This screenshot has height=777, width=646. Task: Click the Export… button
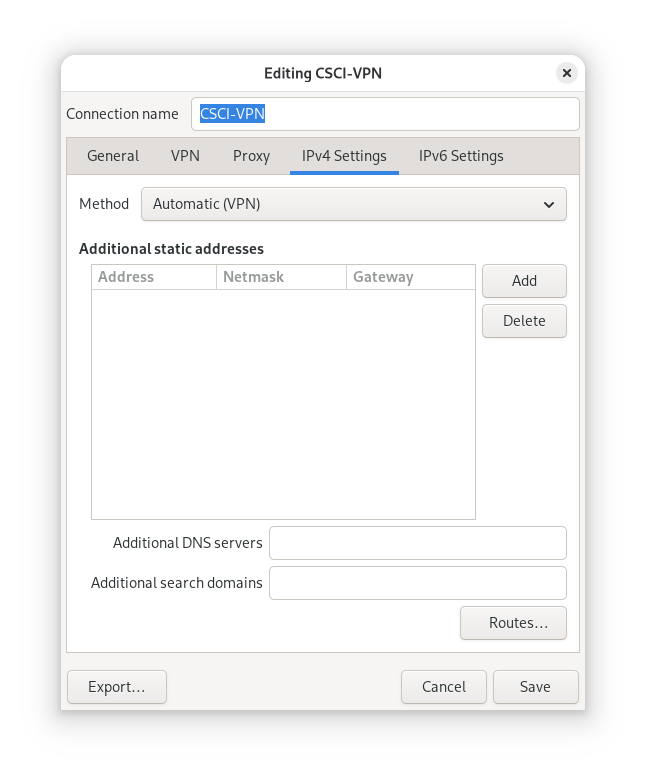click(x=117, y=687)
